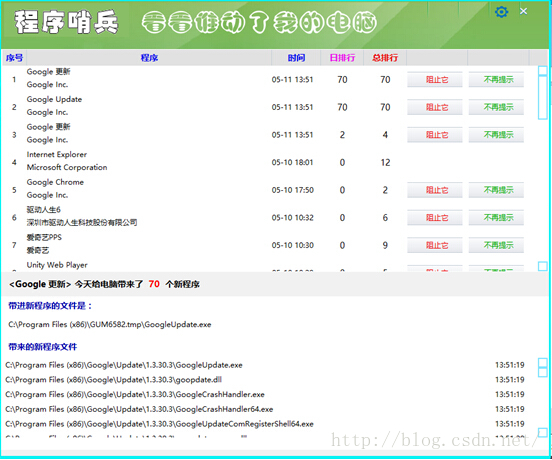Screen dimensions: 552x460
Task: Select the goopdate.dll file entry
Action: pyautogui.click(x=113, y=380)
